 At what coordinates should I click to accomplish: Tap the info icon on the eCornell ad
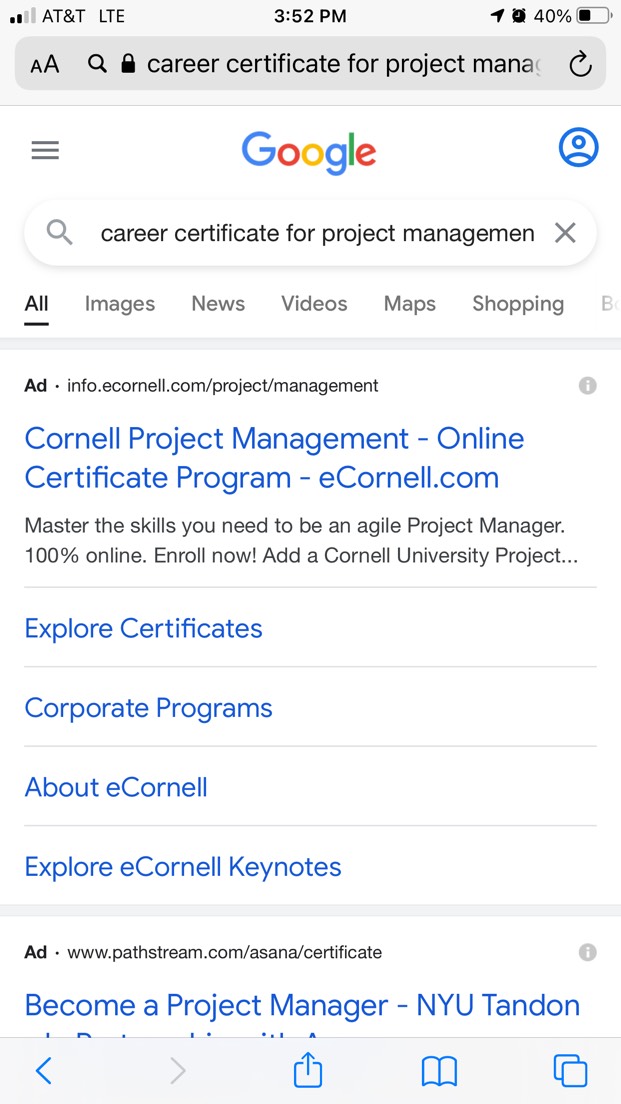588,385
